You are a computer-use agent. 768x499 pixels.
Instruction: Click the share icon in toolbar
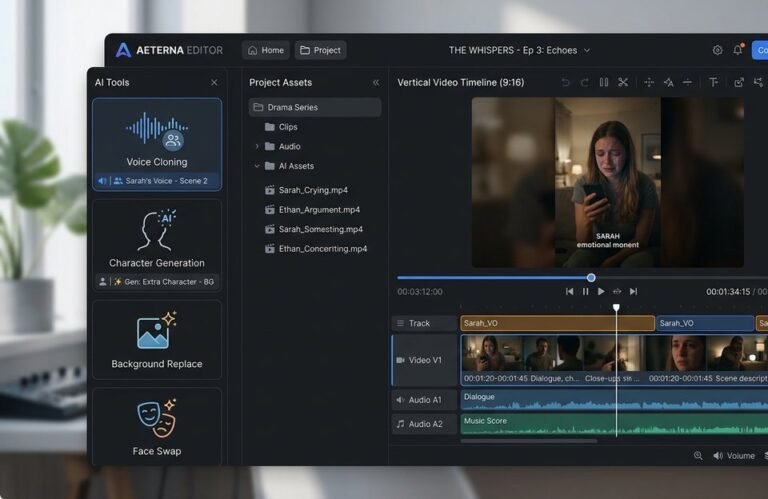[759, 82]
